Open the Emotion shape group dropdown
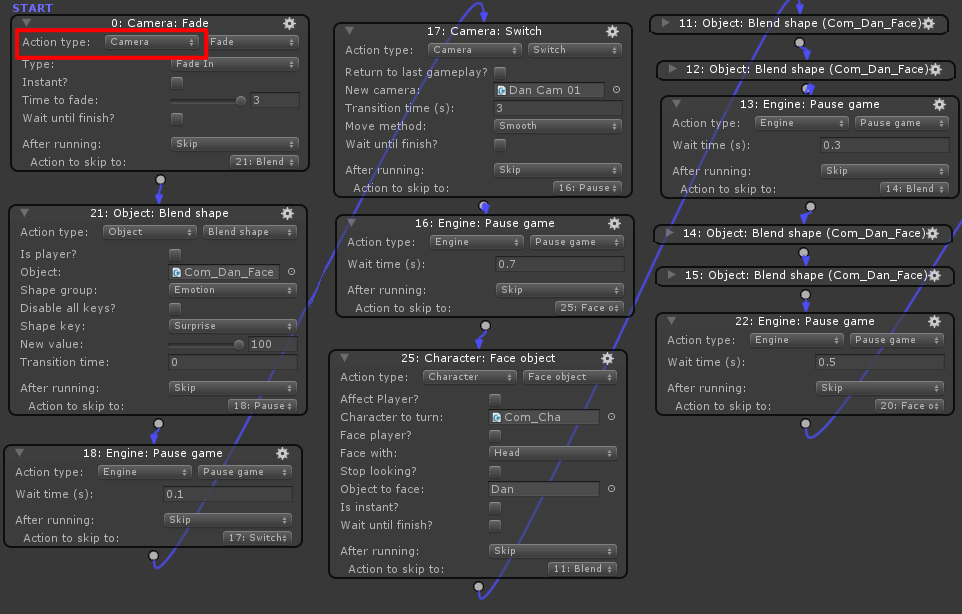The height and width of the screenshot is (614, 962). (233, 290)
